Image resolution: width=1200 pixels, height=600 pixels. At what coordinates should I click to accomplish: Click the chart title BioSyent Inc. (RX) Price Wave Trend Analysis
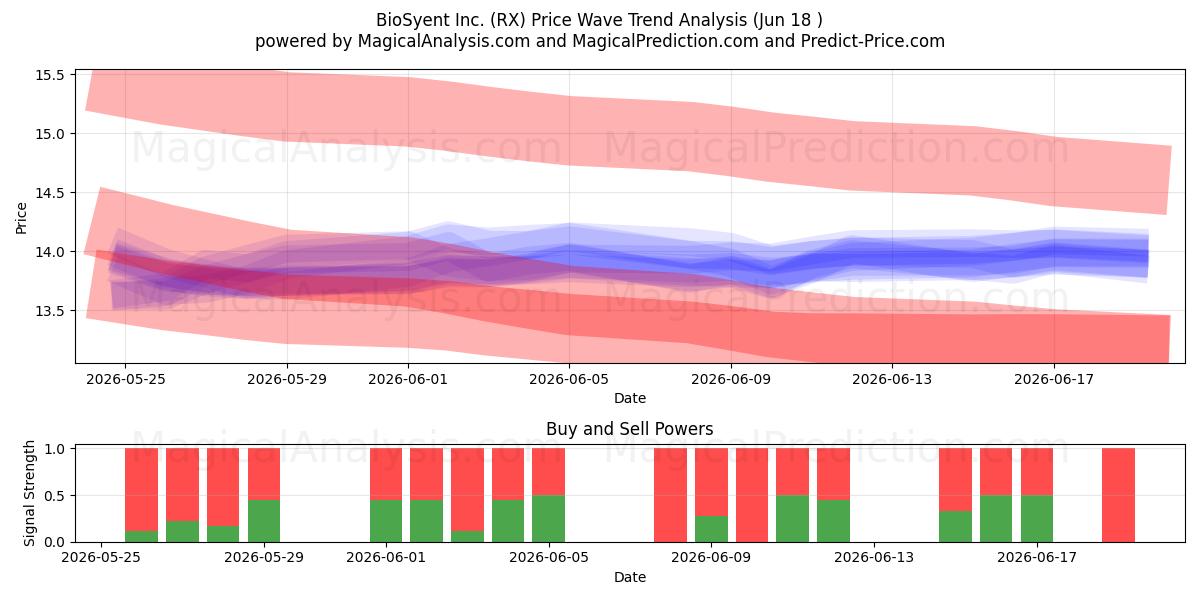[x=600, y=20]
